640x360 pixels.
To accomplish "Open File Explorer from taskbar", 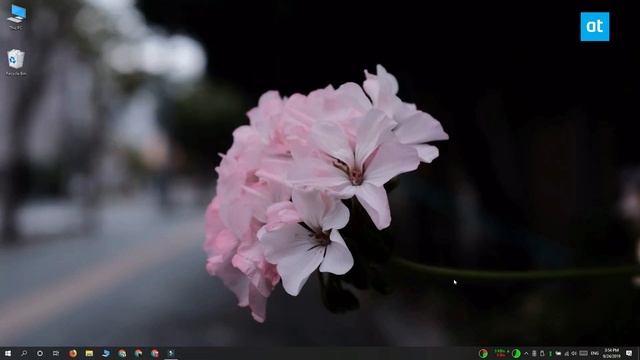I will [x=89, y=353].
